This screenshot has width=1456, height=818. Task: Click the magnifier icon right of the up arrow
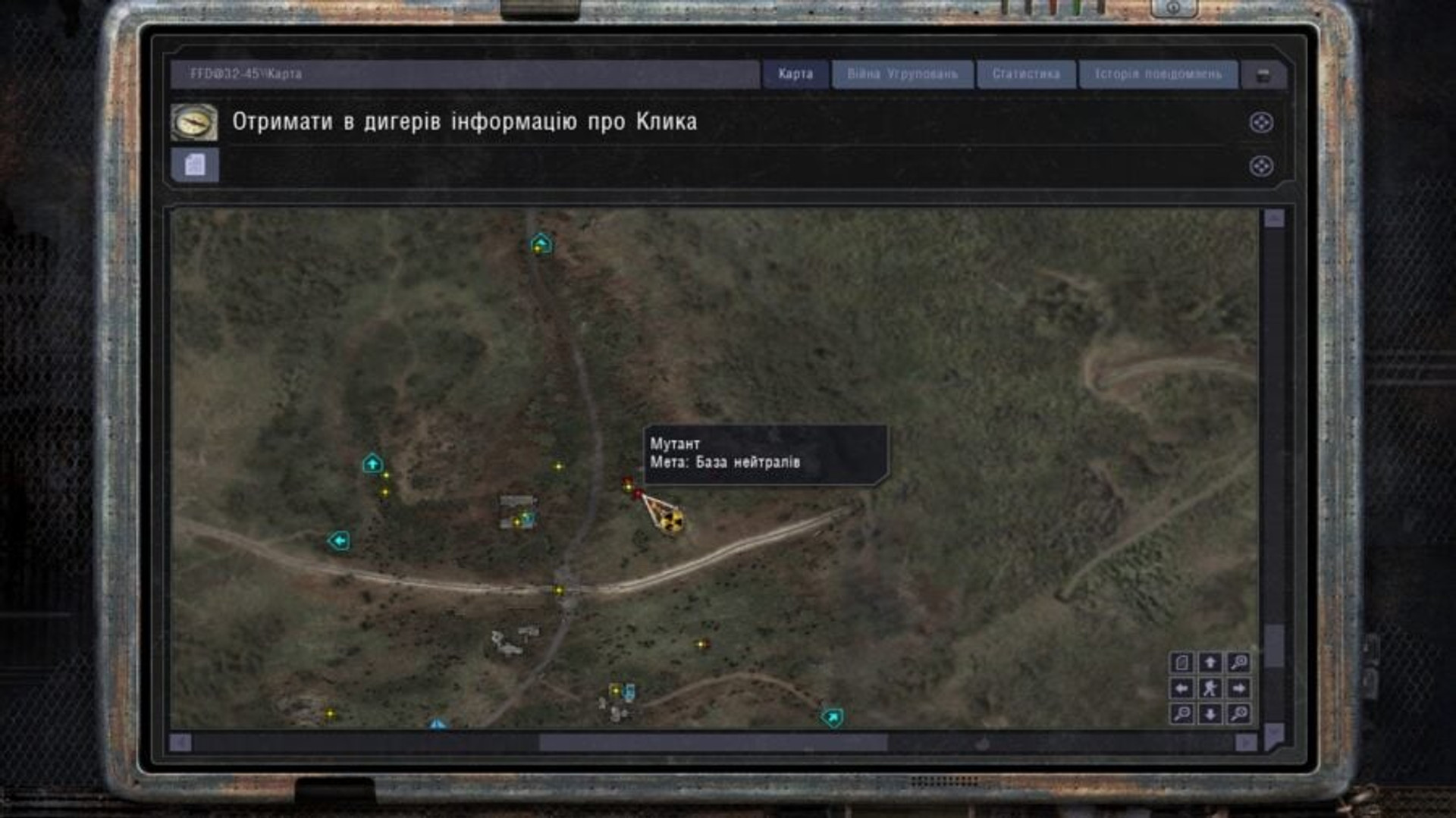1239,663
